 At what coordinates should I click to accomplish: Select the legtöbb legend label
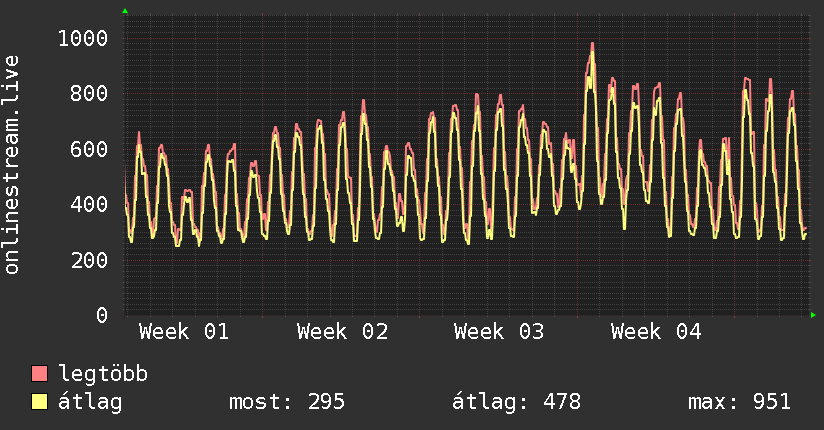(x=103, y=373)
